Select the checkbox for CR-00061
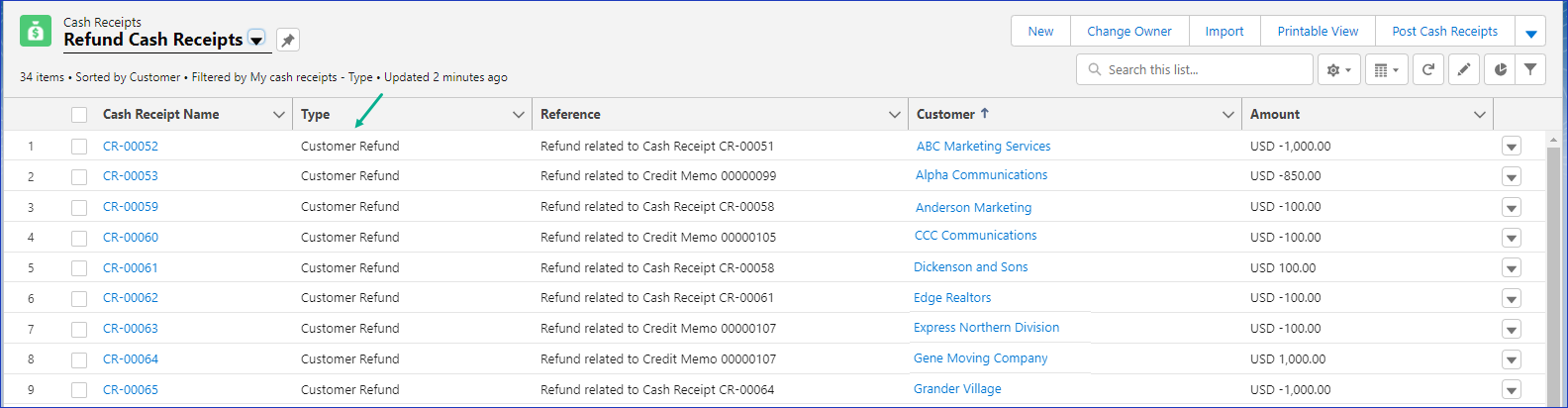 coord(79,268)
